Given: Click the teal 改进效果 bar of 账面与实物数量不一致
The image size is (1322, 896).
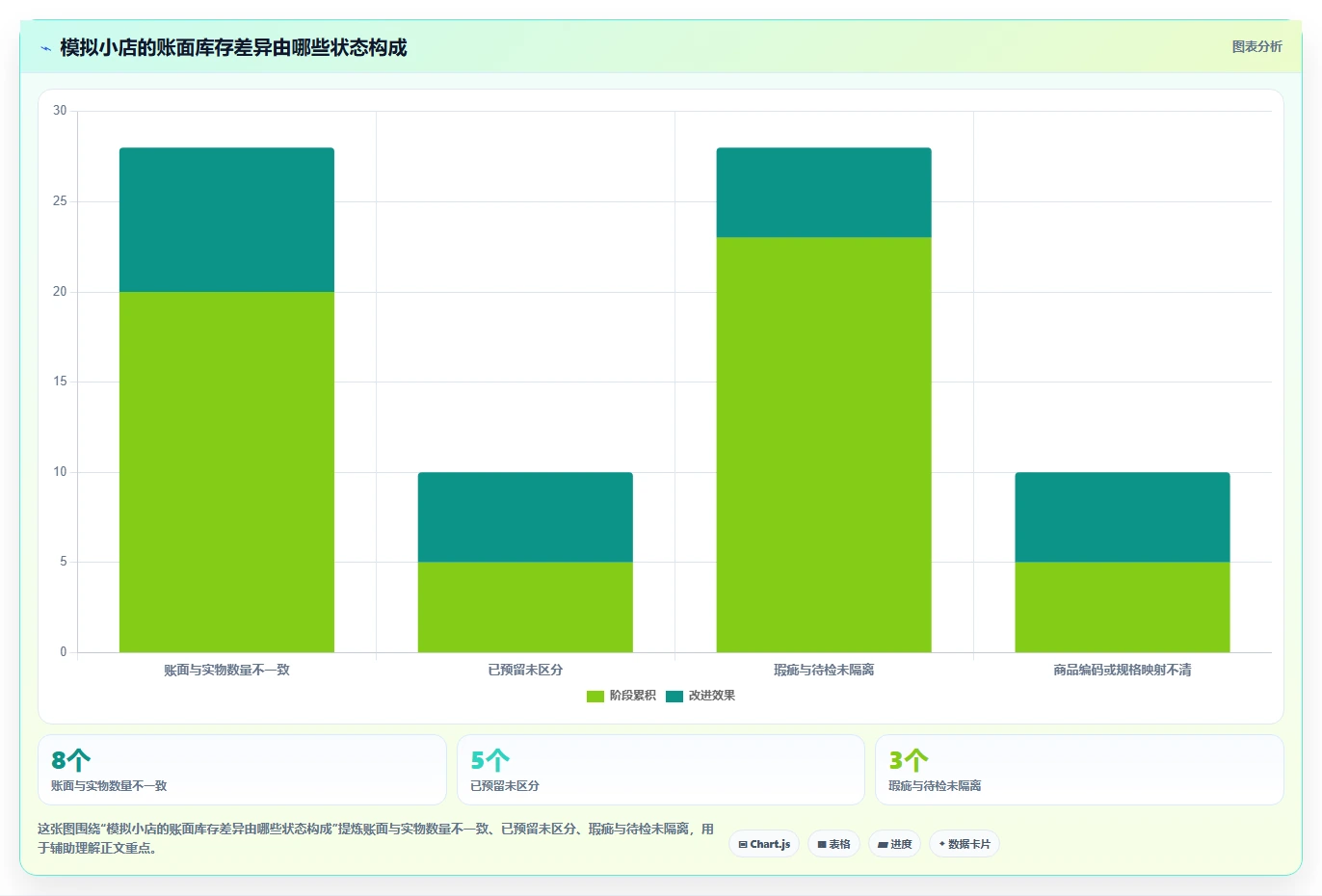Looking at the screenshot, I should click(x=226, y=220).
